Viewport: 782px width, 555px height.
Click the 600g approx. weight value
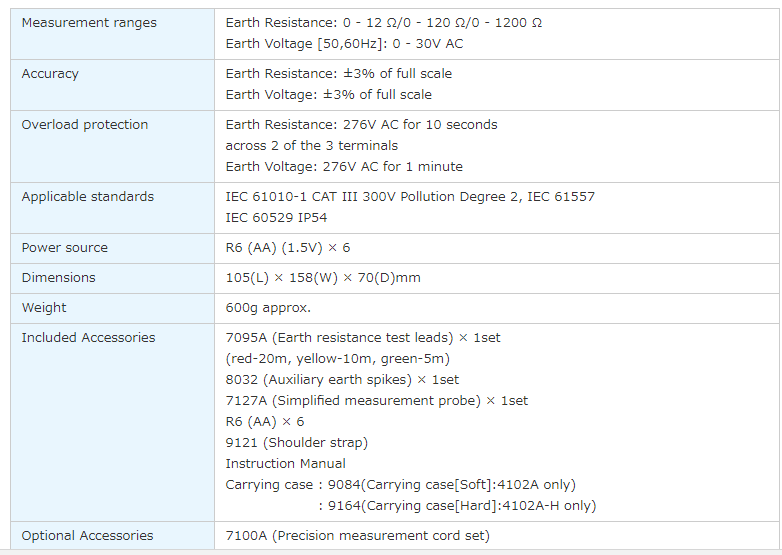[x=268, y=308]
